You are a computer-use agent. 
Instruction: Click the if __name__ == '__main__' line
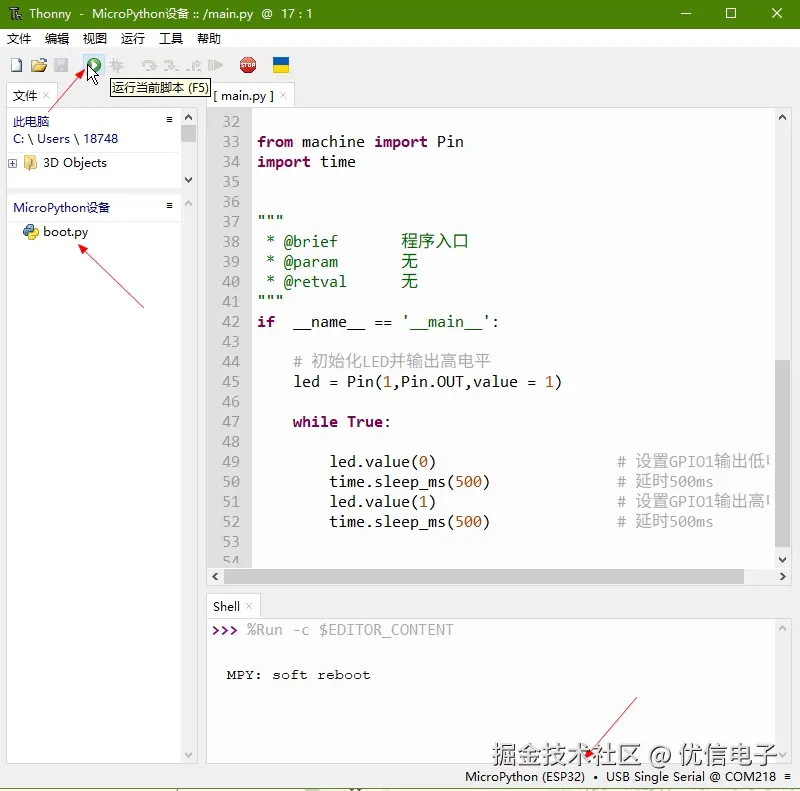click(378, 322)
